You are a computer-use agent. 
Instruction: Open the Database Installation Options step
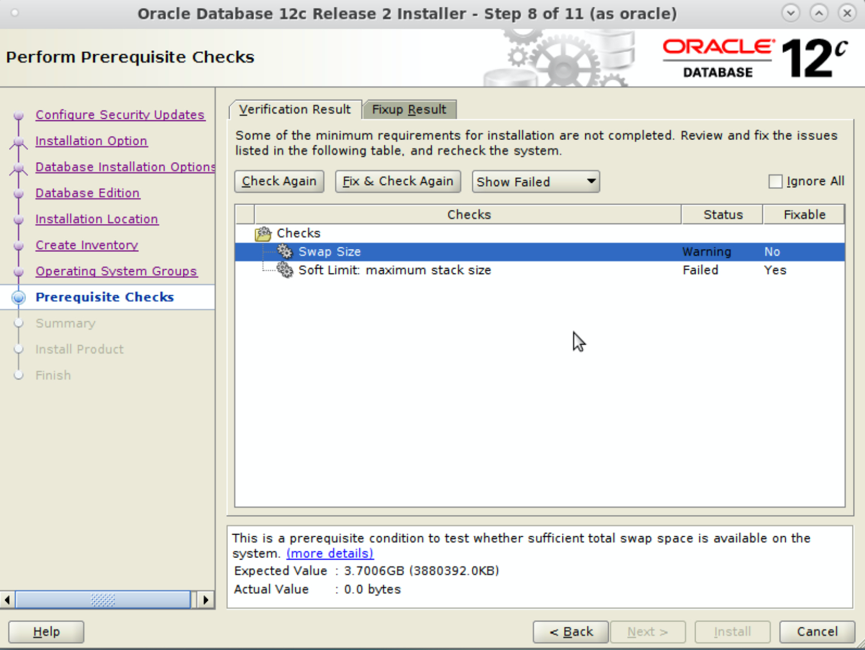coord(125,167)
